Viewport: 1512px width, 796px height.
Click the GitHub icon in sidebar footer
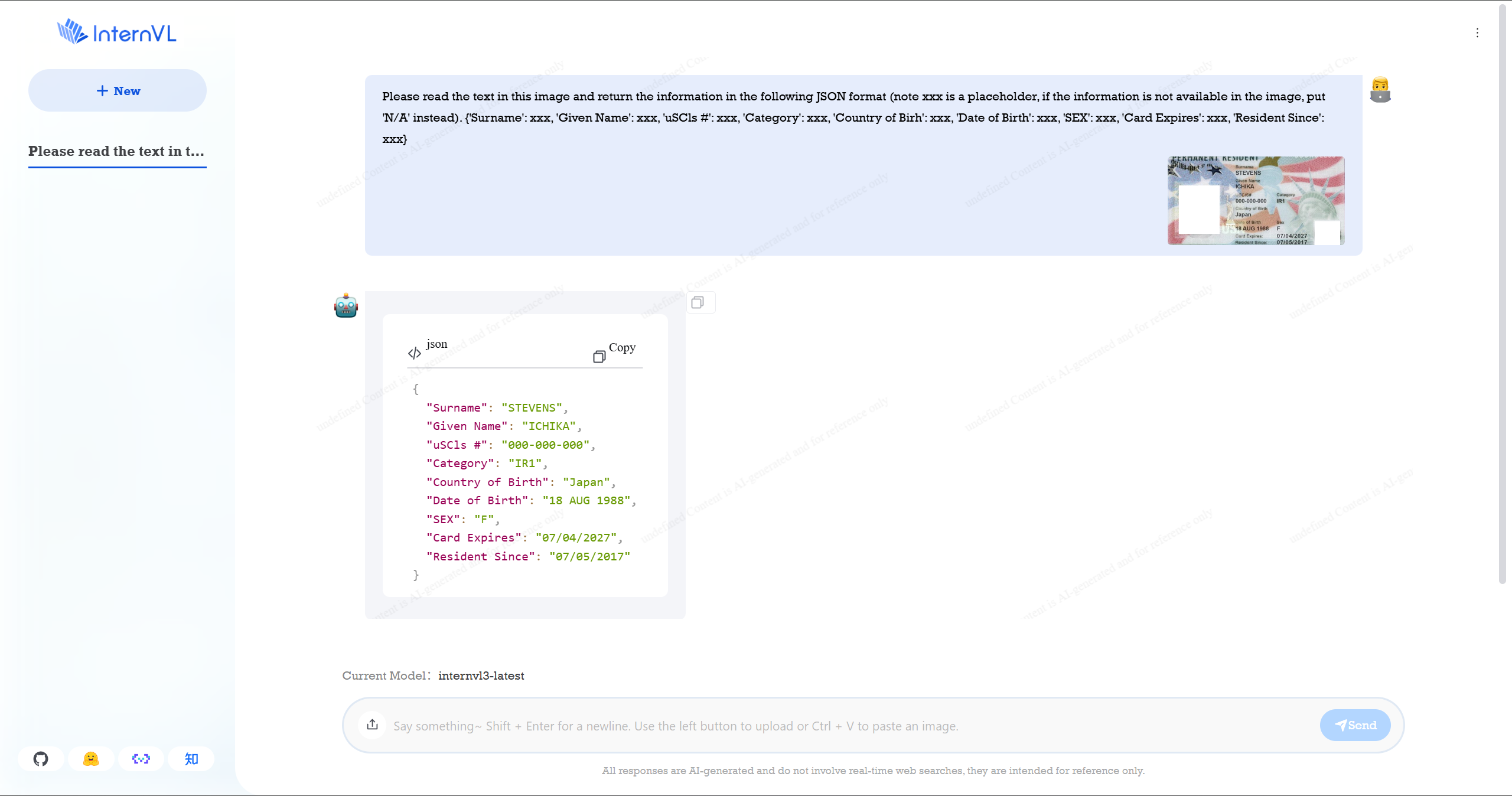click(x=41, y=759)
